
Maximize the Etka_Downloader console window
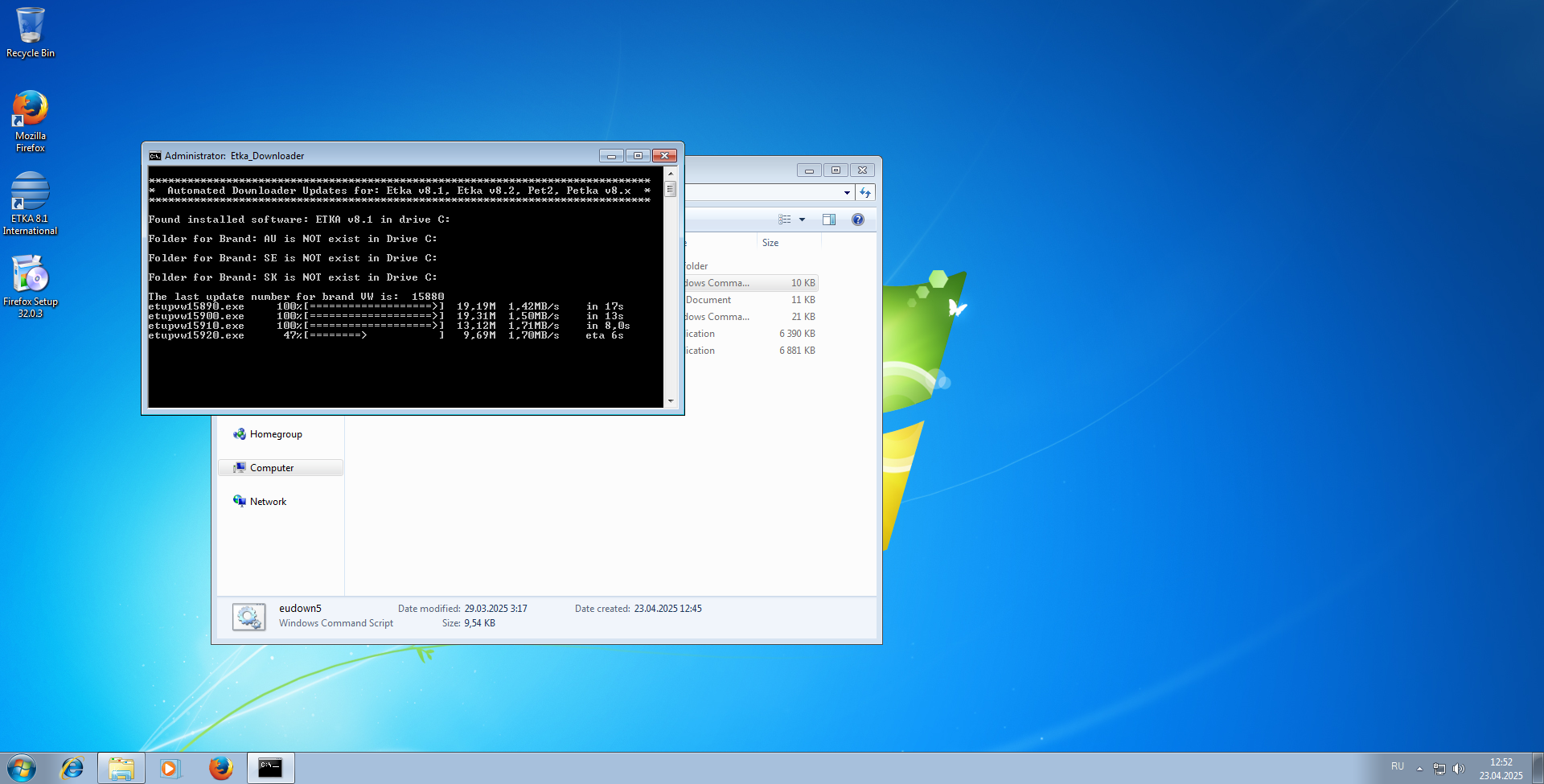(x=638, y=156)
